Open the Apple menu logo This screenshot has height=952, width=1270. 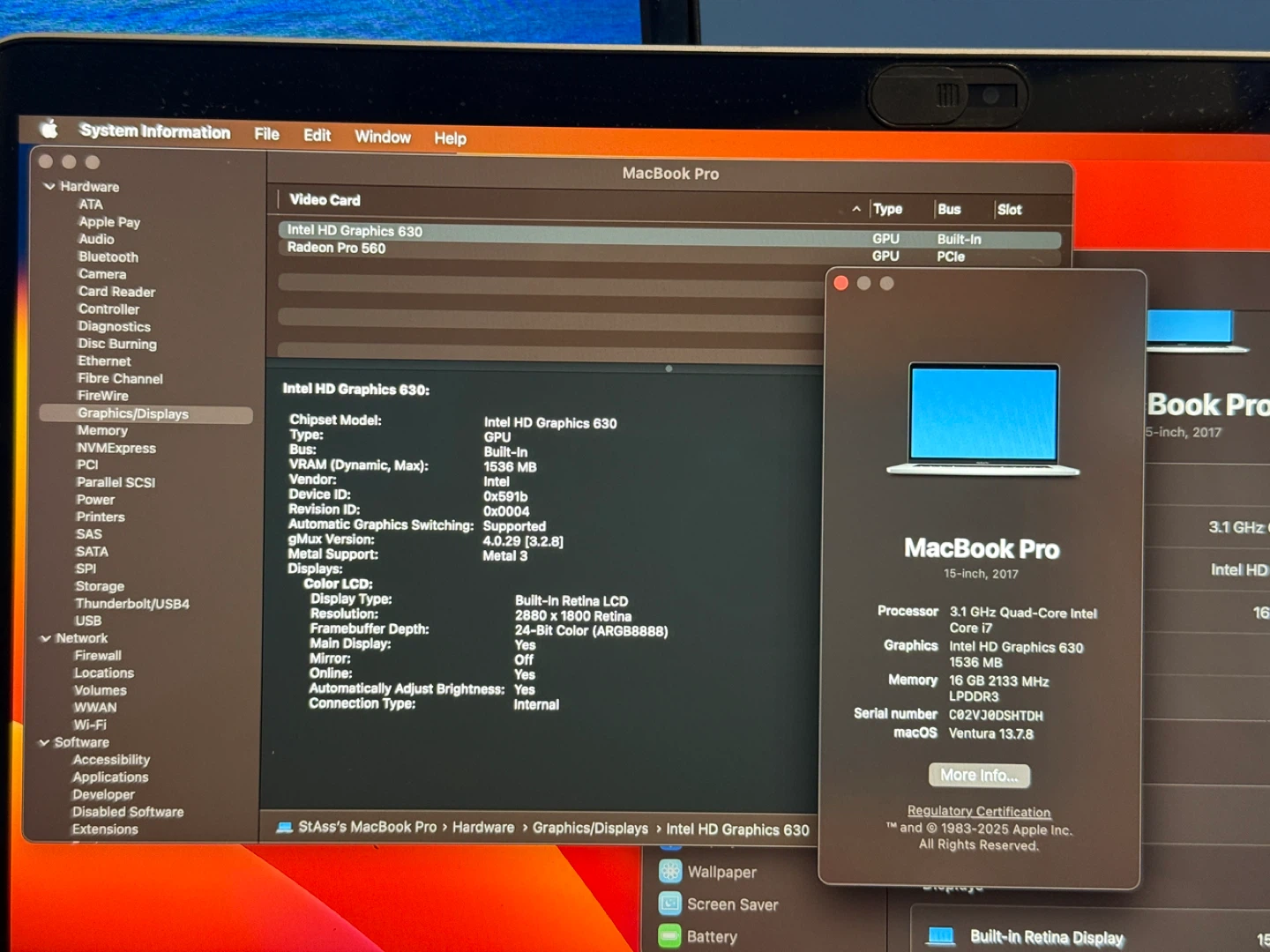49,129
